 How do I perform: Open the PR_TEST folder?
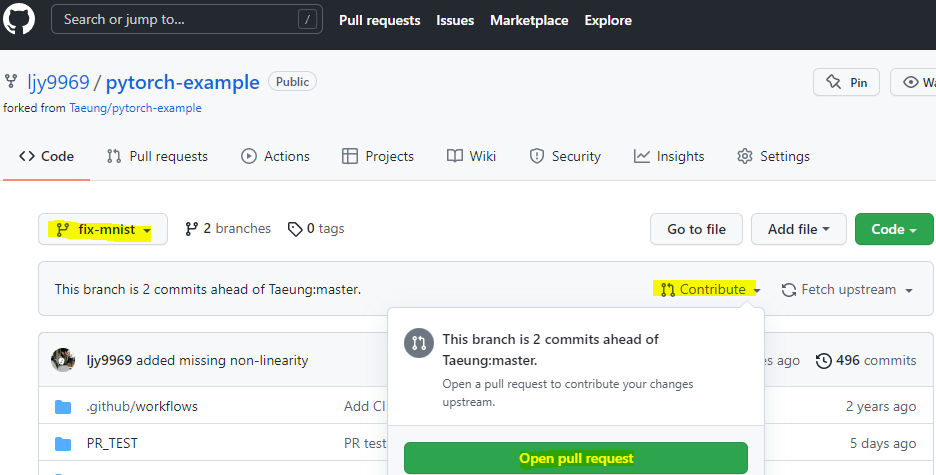click(112, 443)
